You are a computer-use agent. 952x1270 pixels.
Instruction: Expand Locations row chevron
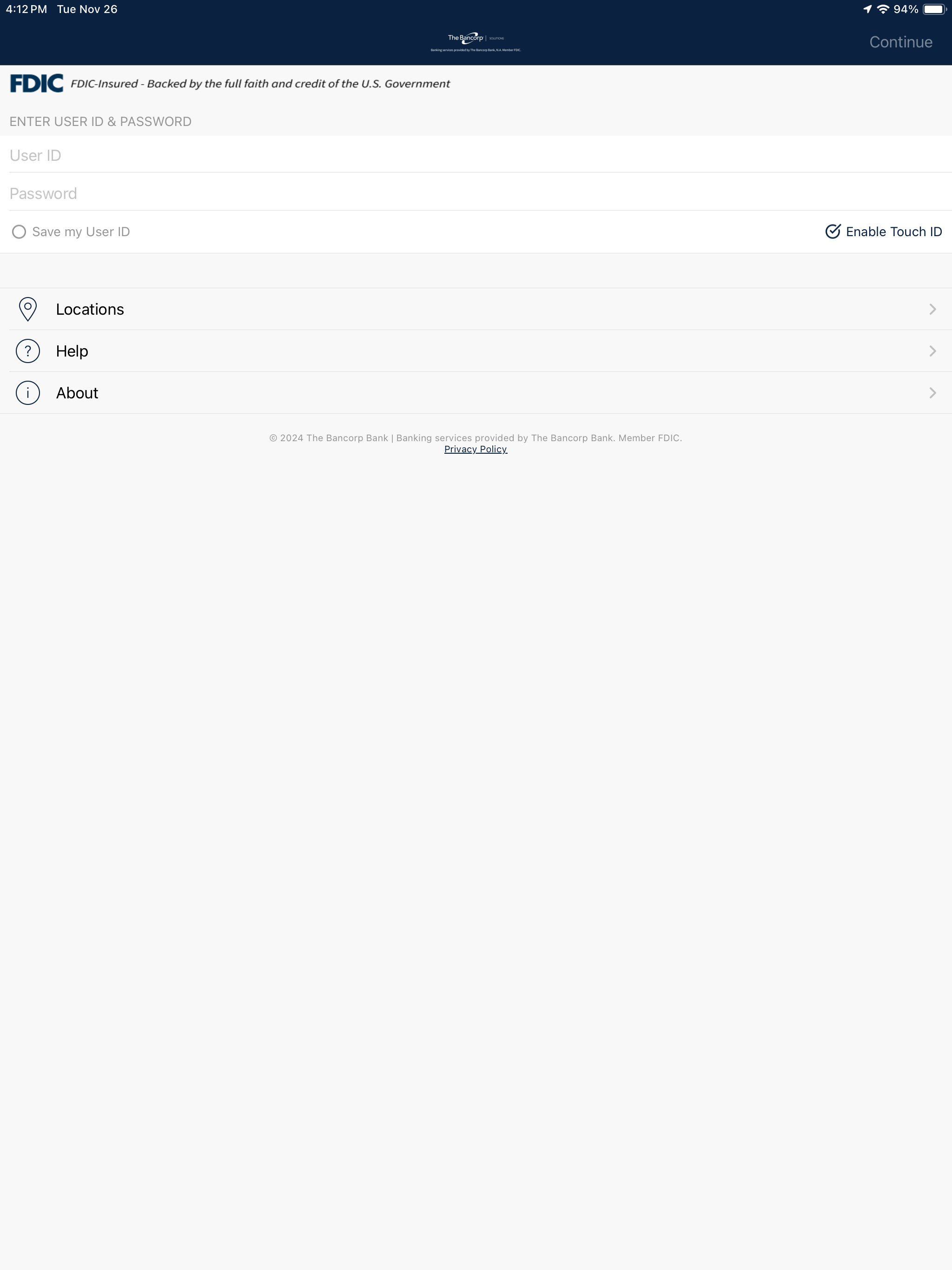tap(932, 309)
